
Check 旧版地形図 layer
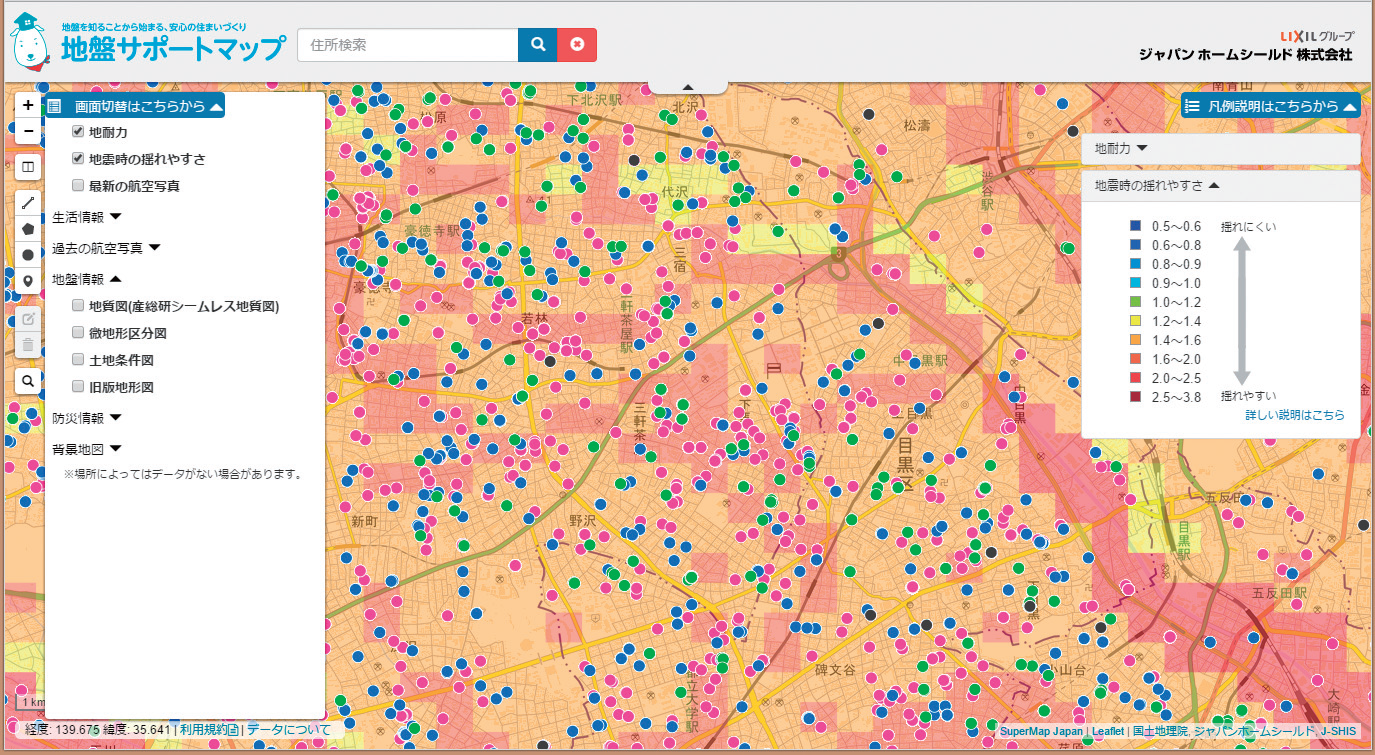coord(78,386)
